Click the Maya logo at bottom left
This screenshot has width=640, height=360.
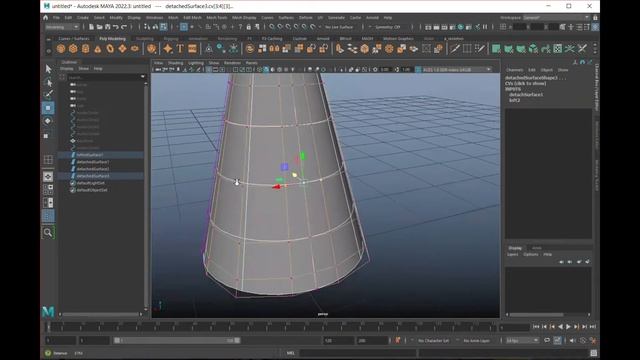(x=48, y=311)
